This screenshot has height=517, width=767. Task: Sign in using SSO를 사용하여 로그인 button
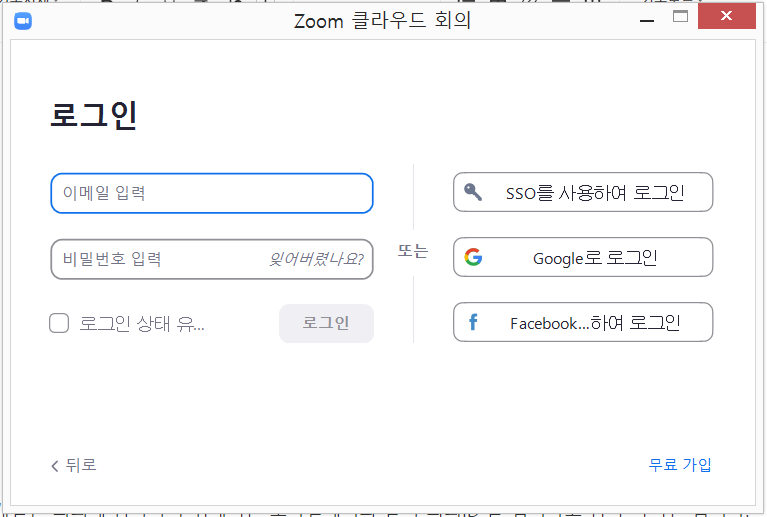pyautogui.click(x=583, y=192)
